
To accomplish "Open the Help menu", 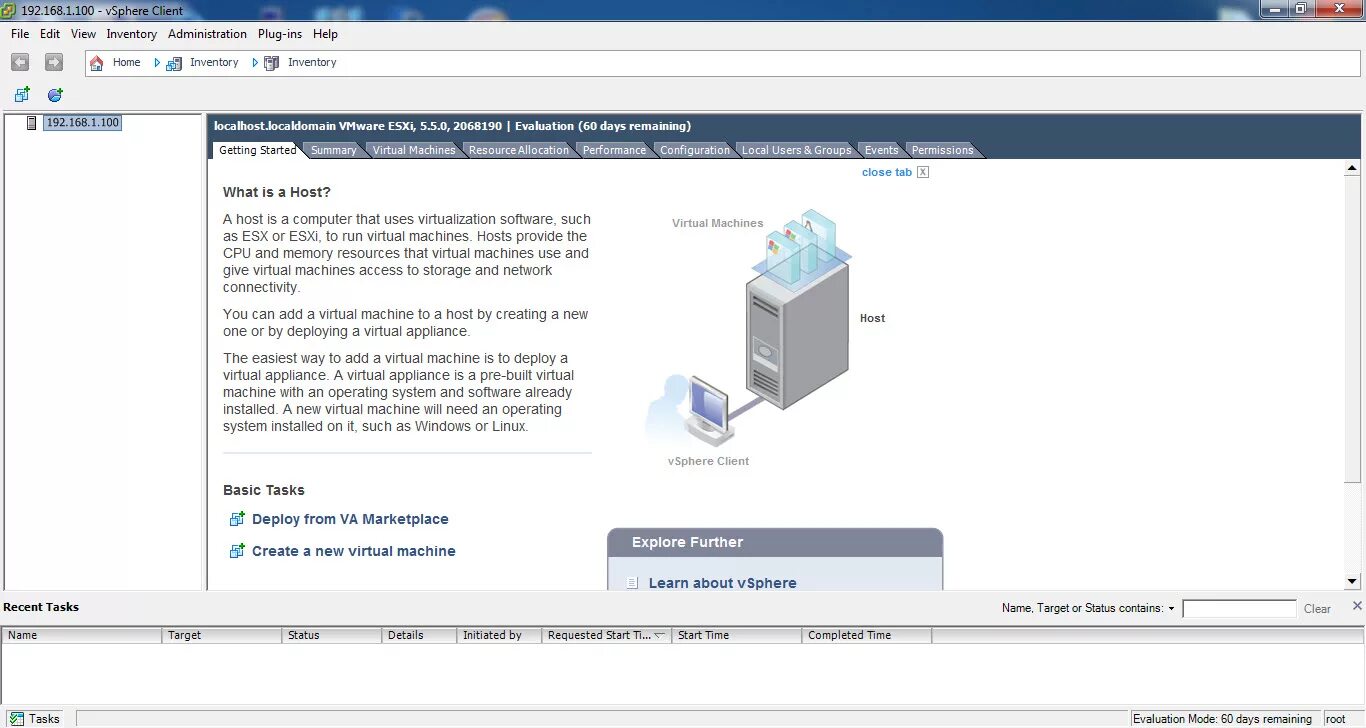I will 325,34.
